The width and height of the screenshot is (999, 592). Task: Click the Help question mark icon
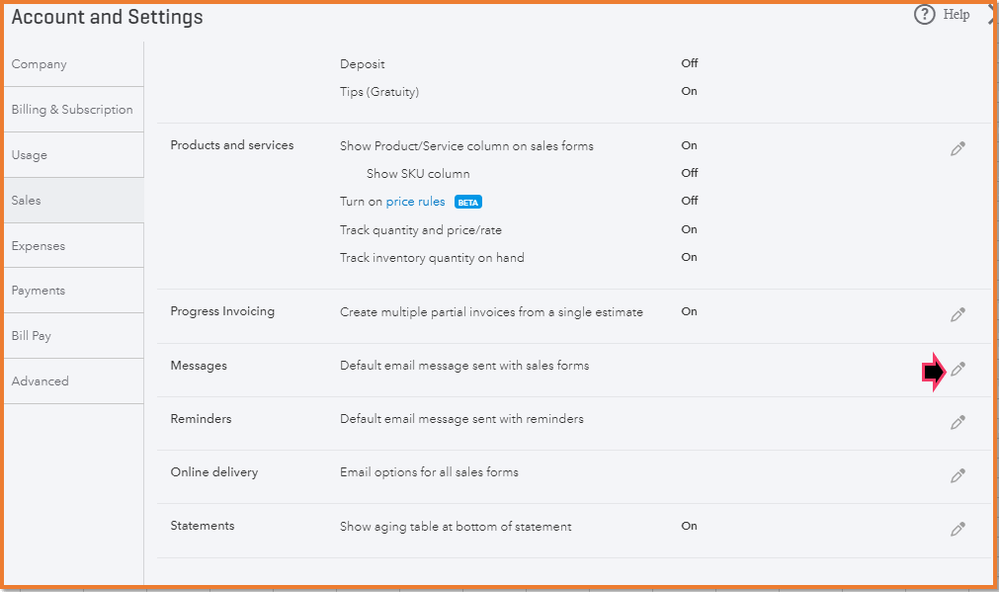pyautogui.click(x=924, y=15)
